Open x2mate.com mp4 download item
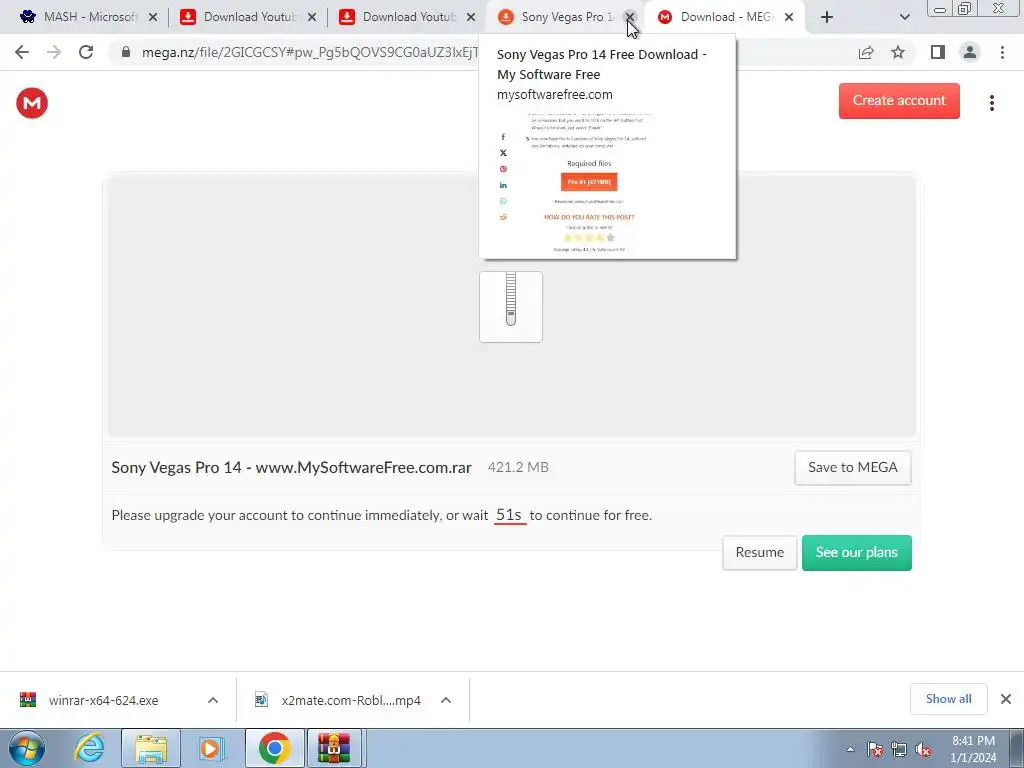 [351, 701]
